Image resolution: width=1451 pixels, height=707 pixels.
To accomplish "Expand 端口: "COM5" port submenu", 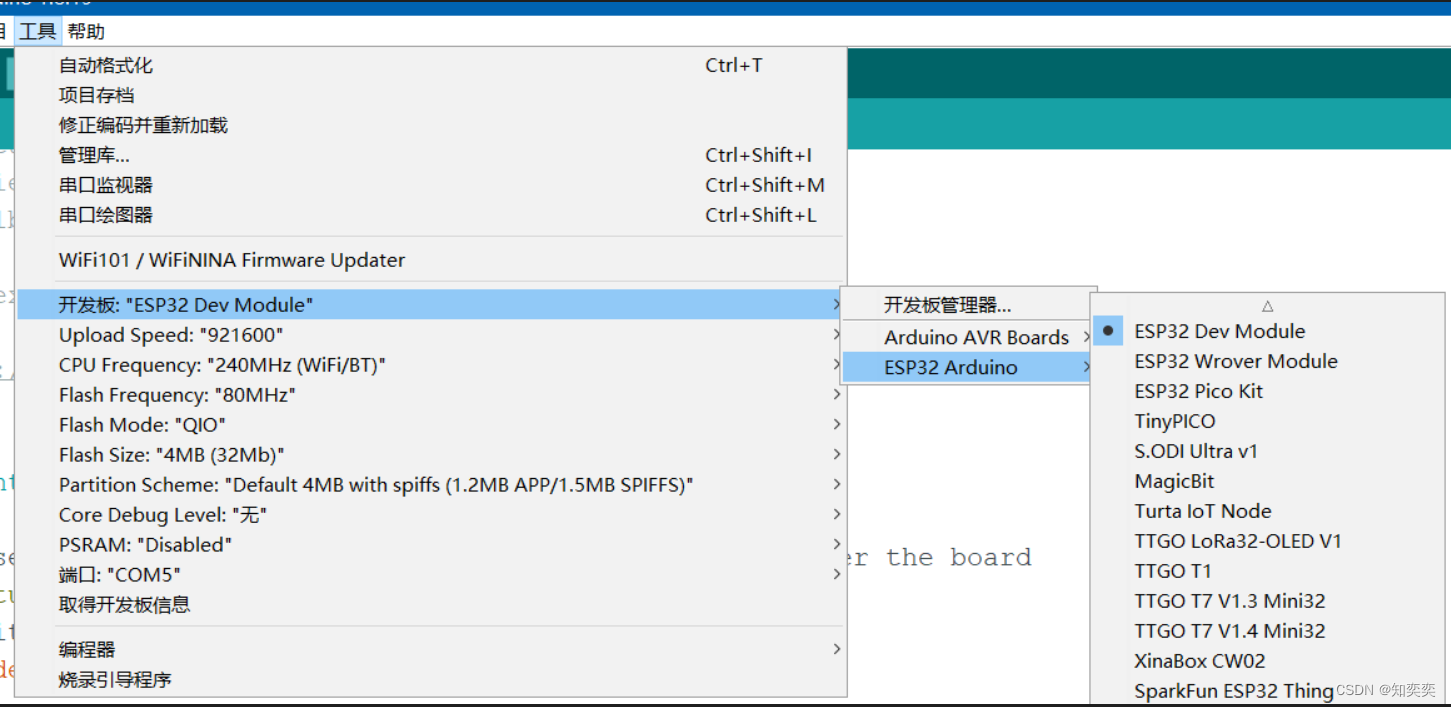I will (x=432, y=575).
